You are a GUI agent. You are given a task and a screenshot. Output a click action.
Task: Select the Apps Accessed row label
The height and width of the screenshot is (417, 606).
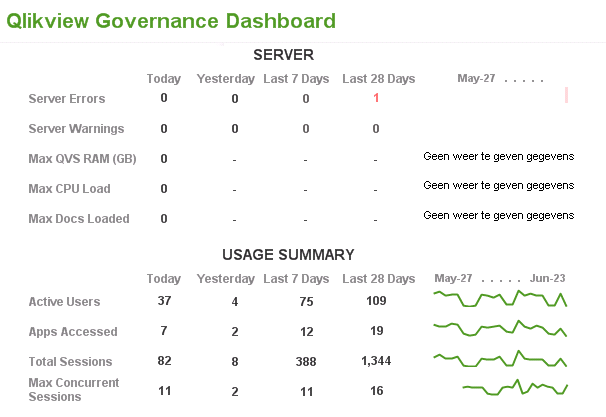tap(73, 332)
